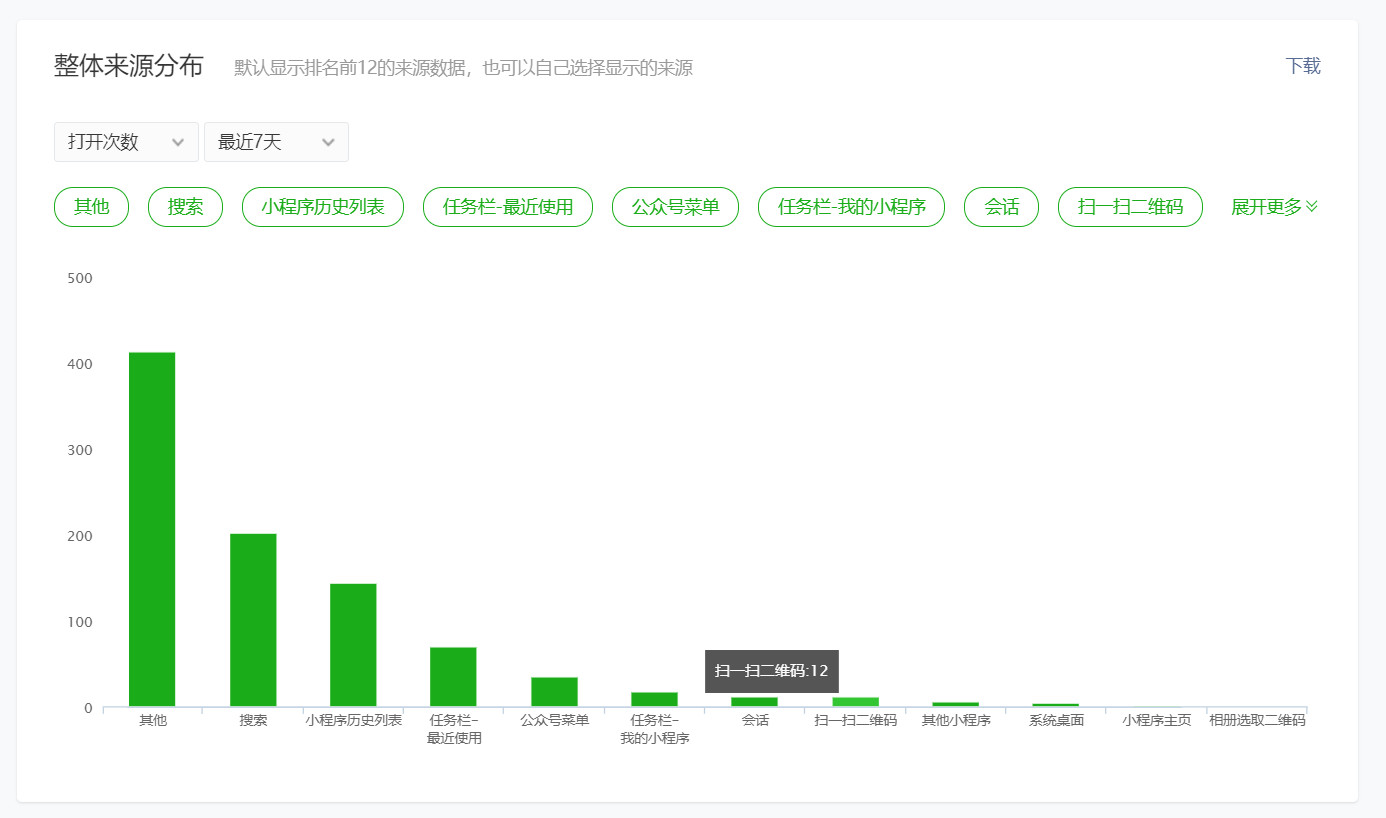Image resolution: width=1386 pixels, height=818 pixels.
Task: Toggle the 任务栏-我的小程序 filter tag
Action: click(x=851, y=207)
